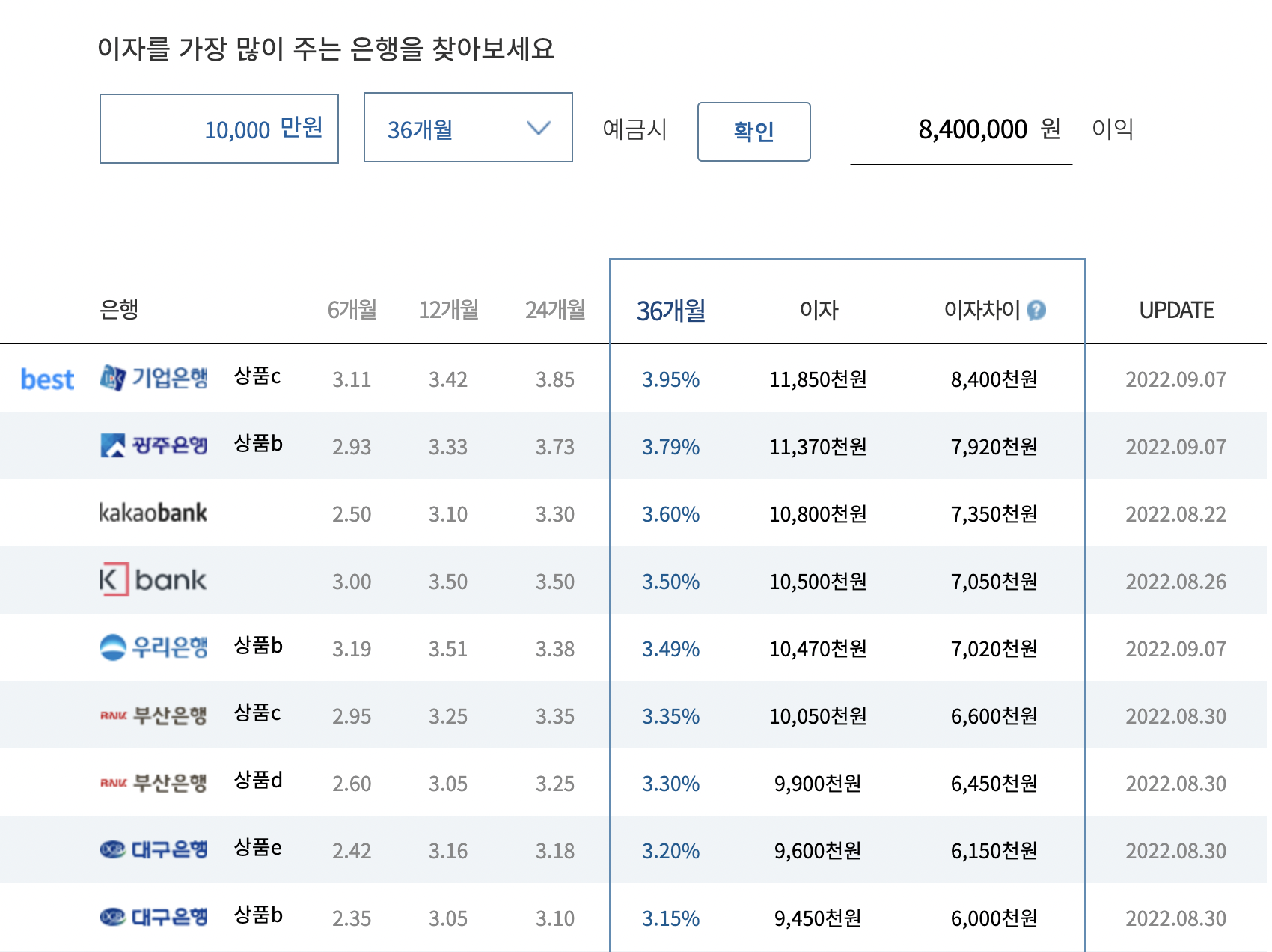Click the 8,400천원 interest difference
Viewport: 1272px width, 952px height.
[994, 379]
